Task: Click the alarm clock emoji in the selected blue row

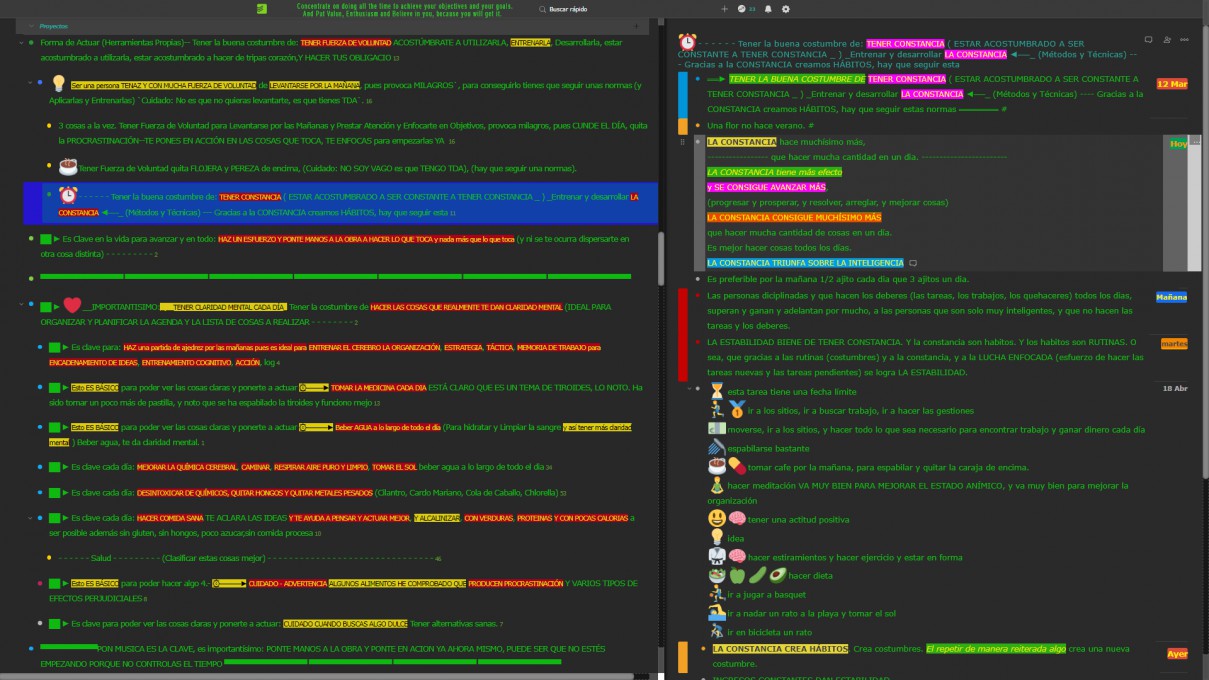Action: coord(68,196)
